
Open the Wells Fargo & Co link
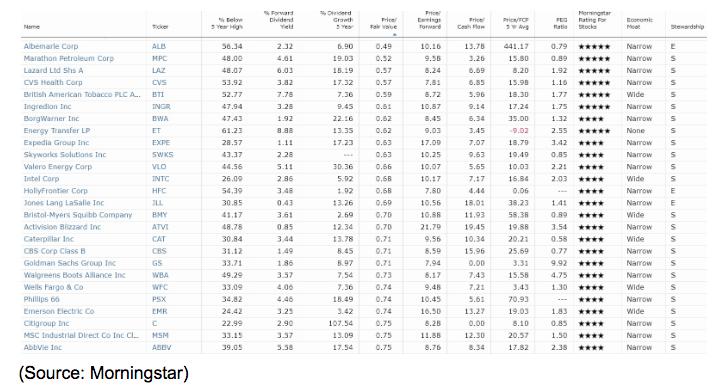tap(53, 287)
